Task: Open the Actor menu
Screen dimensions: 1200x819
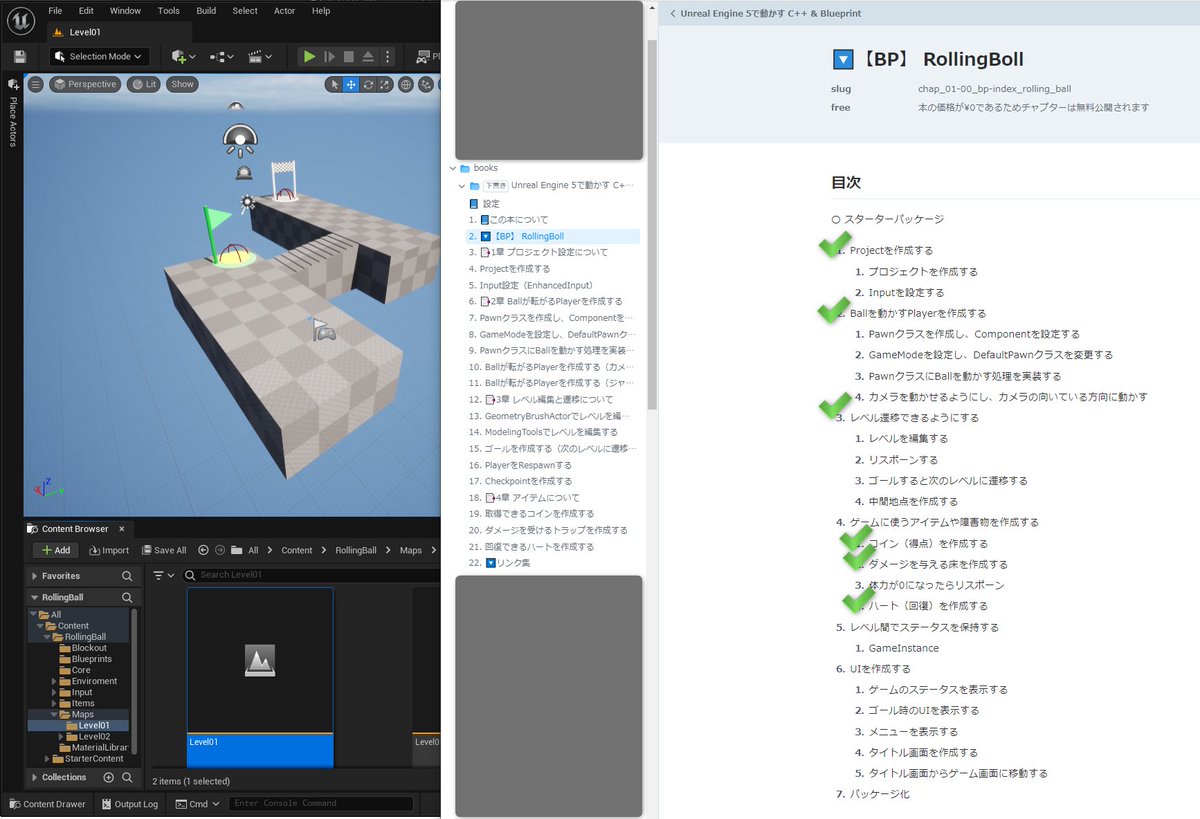Action: pyautogui.click(x=284, y=11)
